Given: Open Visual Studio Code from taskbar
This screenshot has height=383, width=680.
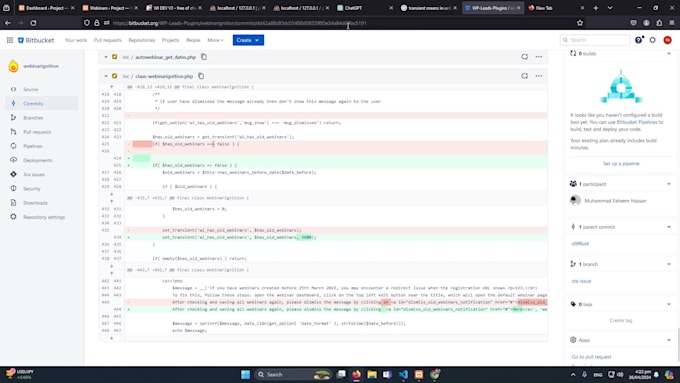Looking at the screenshot, I should click(403, 374).
